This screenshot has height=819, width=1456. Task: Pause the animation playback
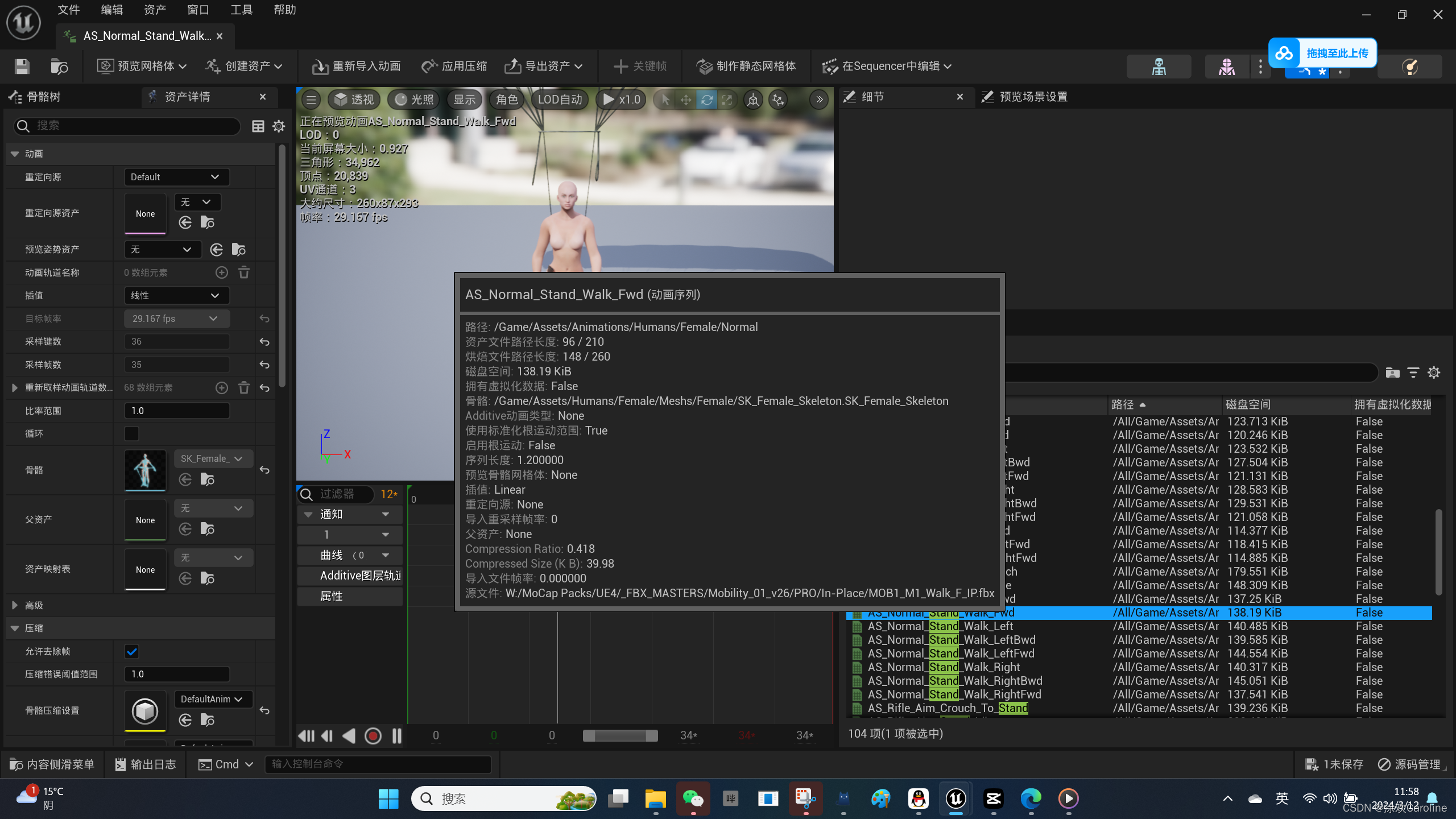click(397, 736)
